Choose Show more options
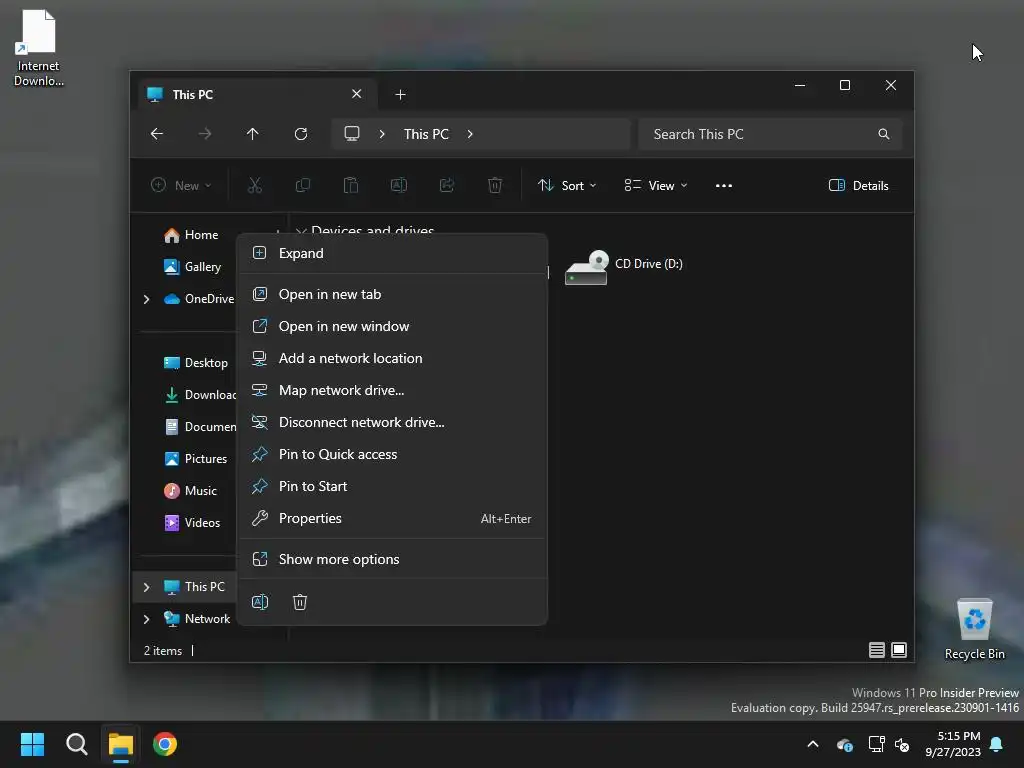Image resolution: width=1024 pixels, height=768 pixels. click(392, 560)
